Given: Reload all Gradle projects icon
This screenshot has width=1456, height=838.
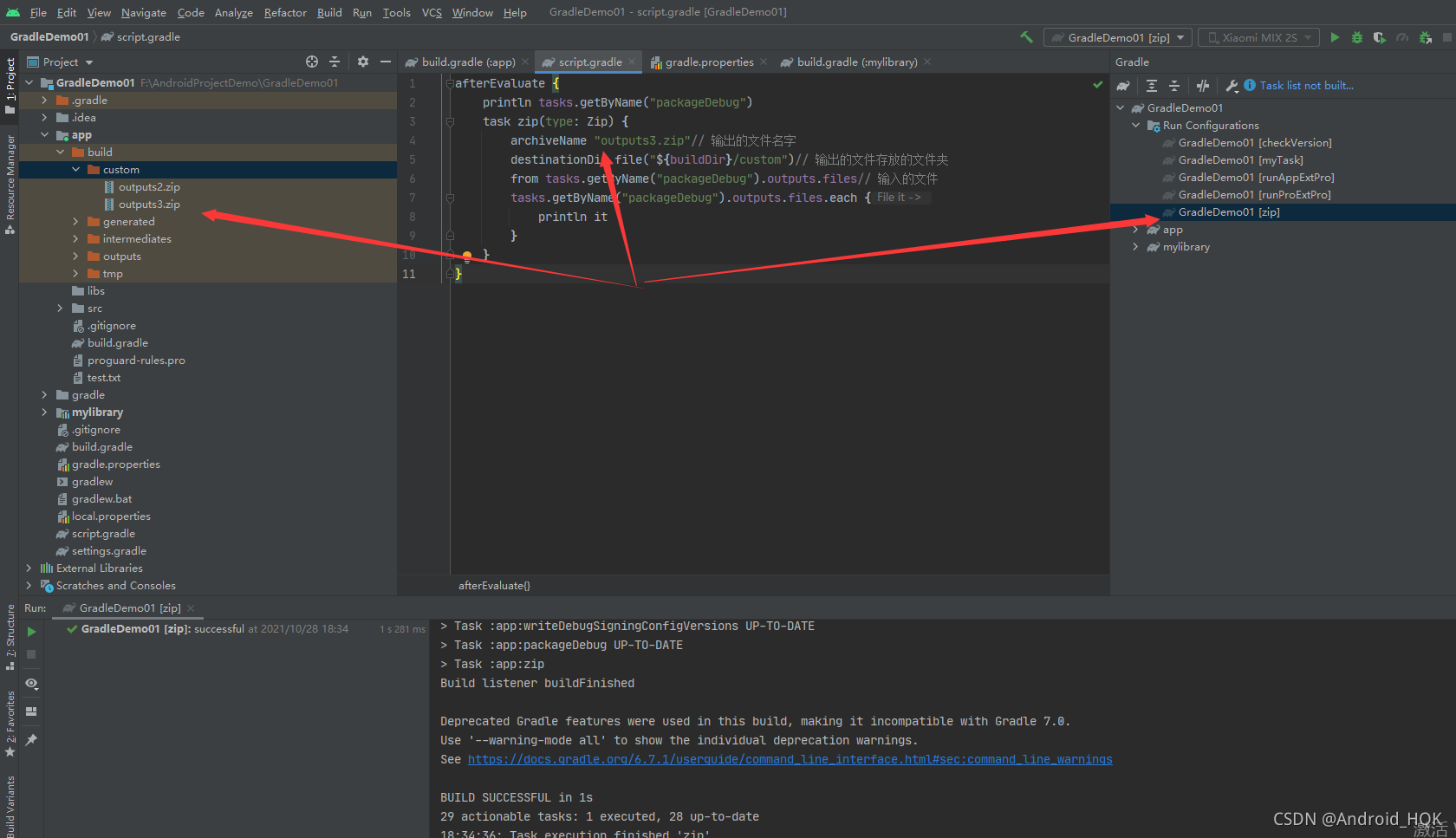Looking at the screenshot, I should coord(1123,86).
